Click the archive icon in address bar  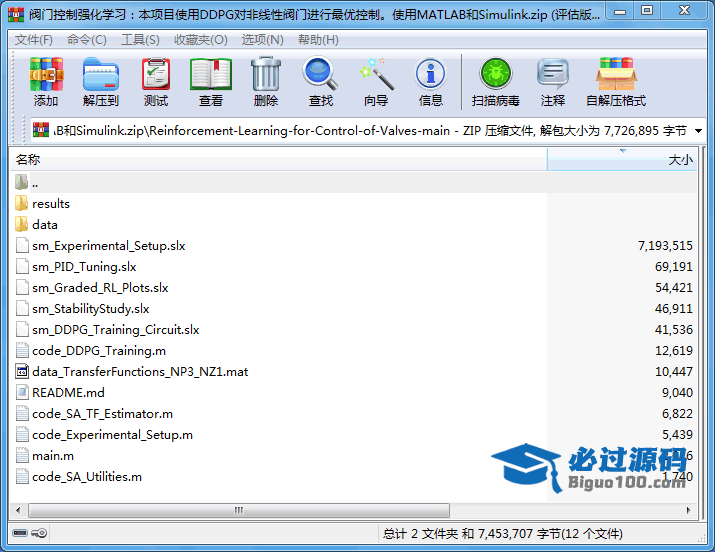tap(41, 130)
